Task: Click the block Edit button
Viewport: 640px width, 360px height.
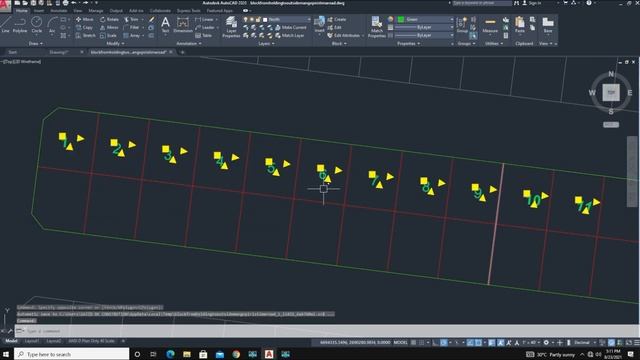Action: [x=334, y=27]
